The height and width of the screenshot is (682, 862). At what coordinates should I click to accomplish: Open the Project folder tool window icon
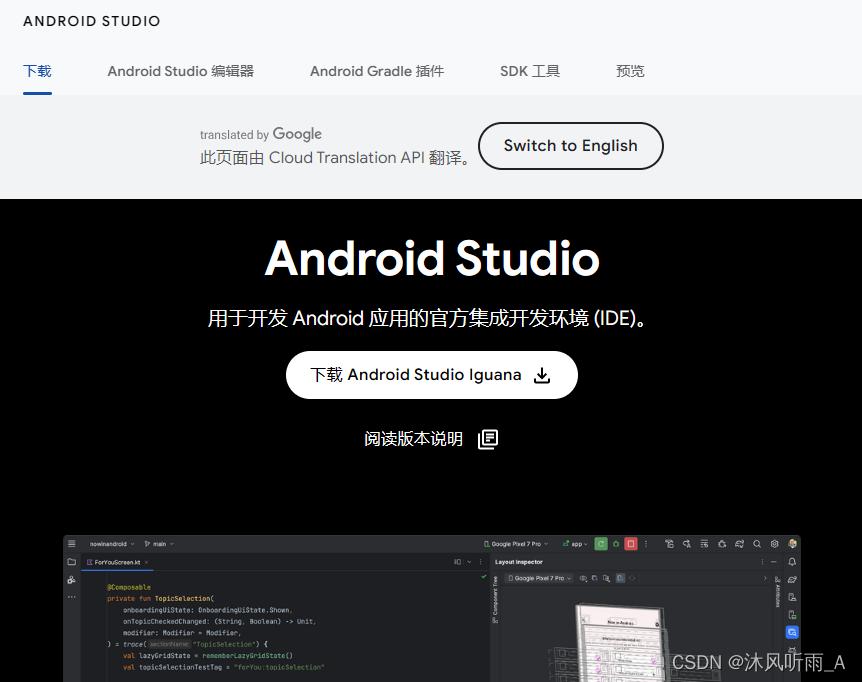pyautogui.click(x=71, y=562)
